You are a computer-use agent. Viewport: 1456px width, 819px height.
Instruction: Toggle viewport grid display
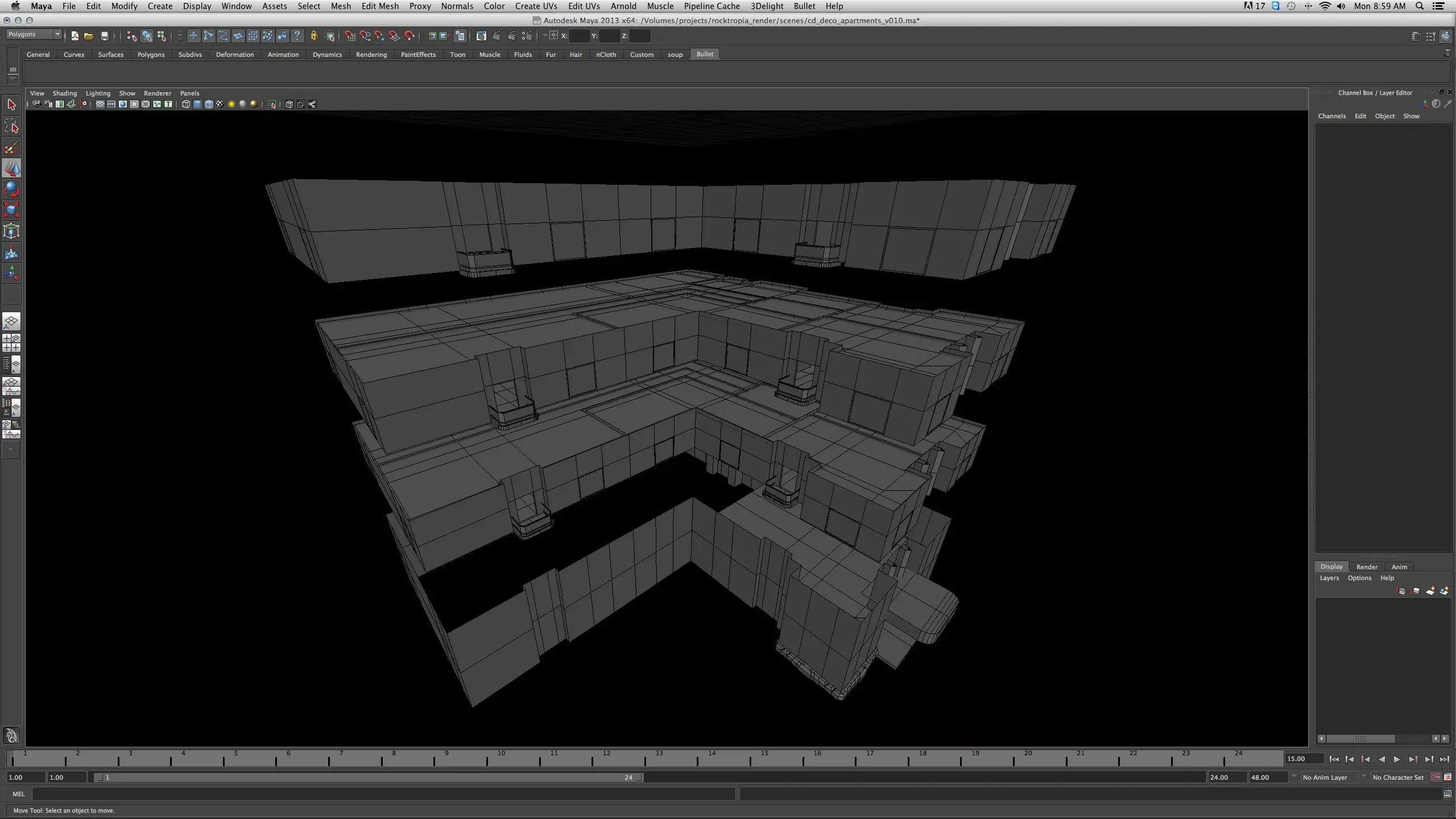coord(100,104)
